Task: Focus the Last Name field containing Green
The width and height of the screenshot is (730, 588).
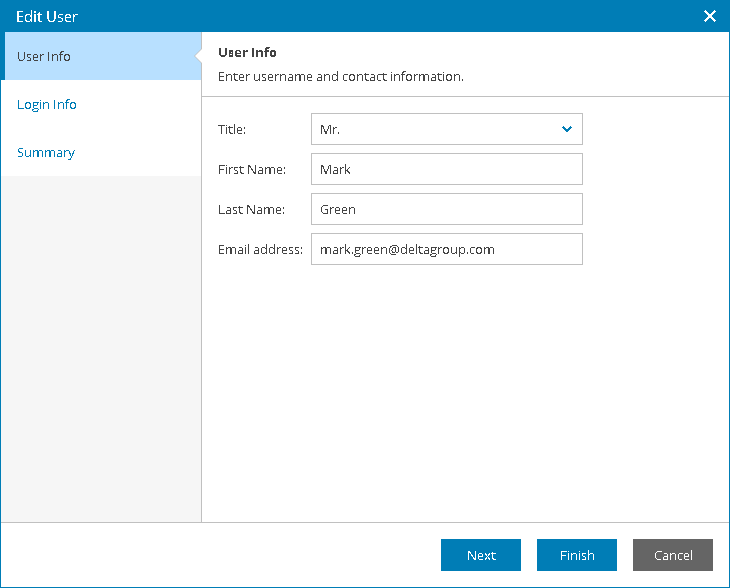Action: [446, 209]
